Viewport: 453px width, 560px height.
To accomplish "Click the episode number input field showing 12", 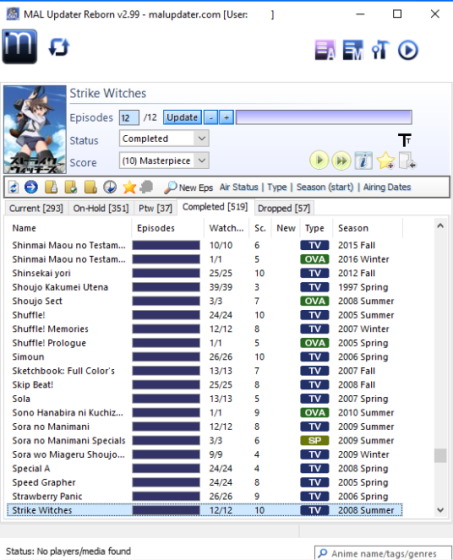I will 129,118.
